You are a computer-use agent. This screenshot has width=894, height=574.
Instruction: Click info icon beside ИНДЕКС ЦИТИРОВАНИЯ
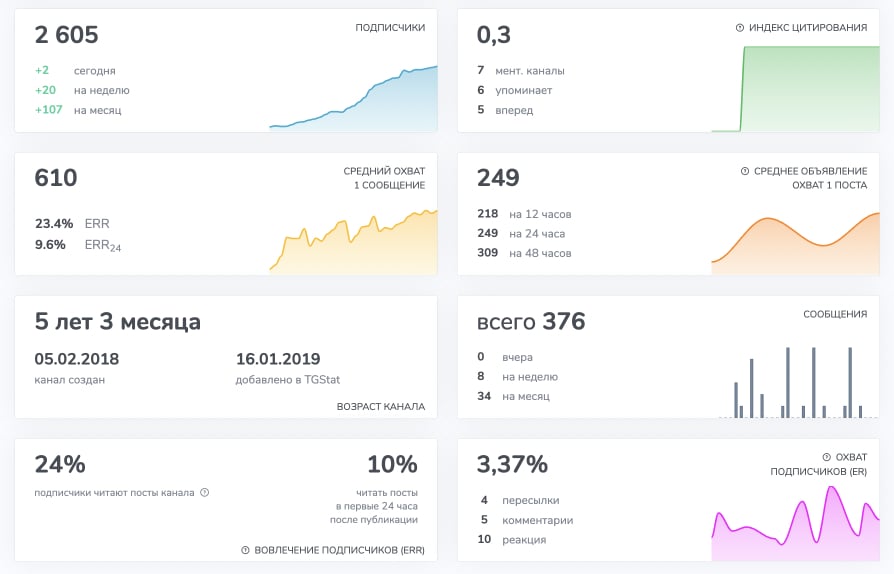(x=739, y=27)
